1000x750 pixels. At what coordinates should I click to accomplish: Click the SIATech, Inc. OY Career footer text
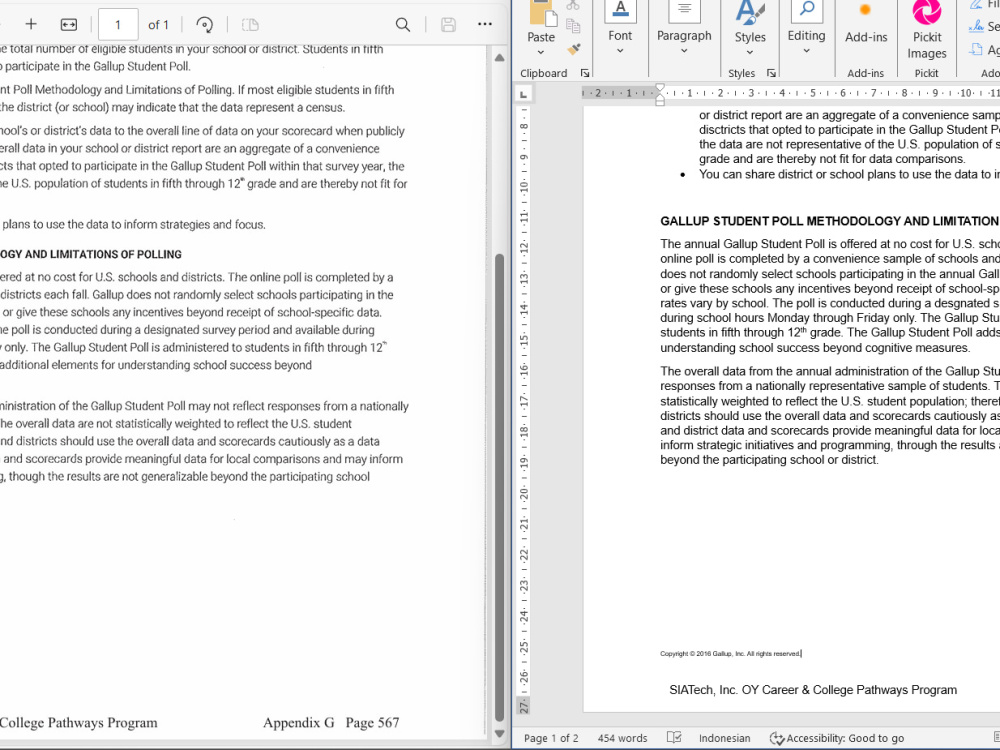(813, 690)
